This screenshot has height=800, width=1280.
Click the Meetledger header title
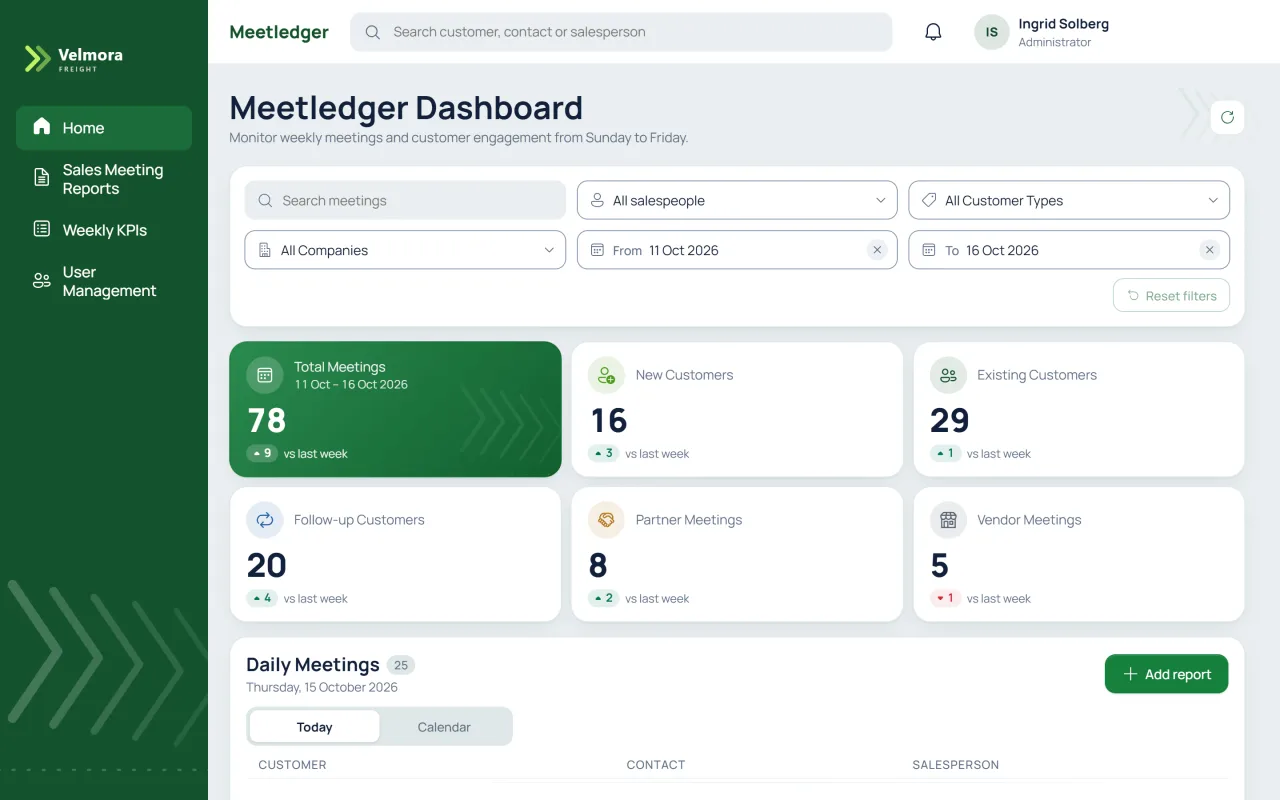point(279,32)
